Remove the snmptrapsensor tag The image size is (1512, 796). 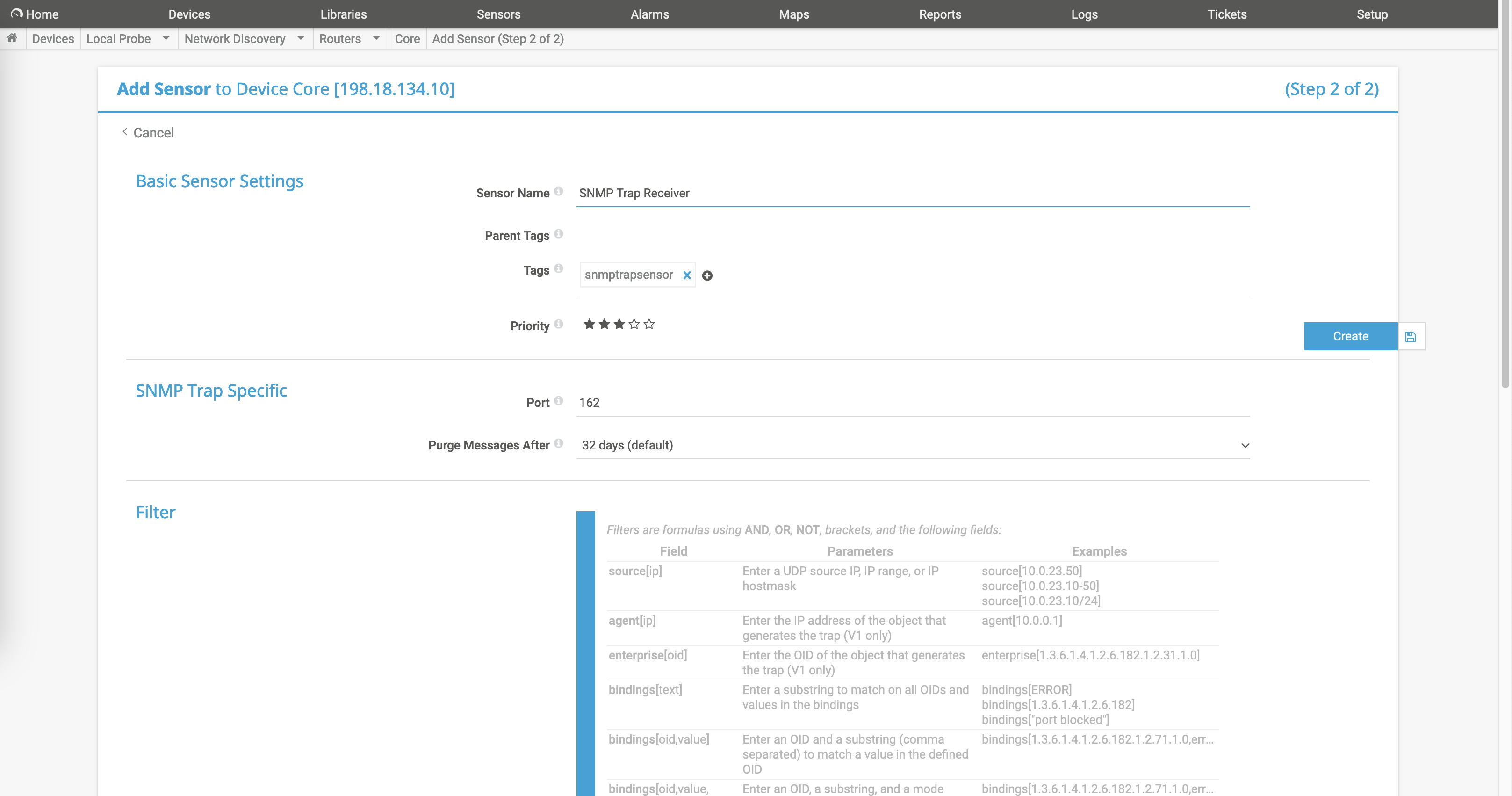point(687,275)
